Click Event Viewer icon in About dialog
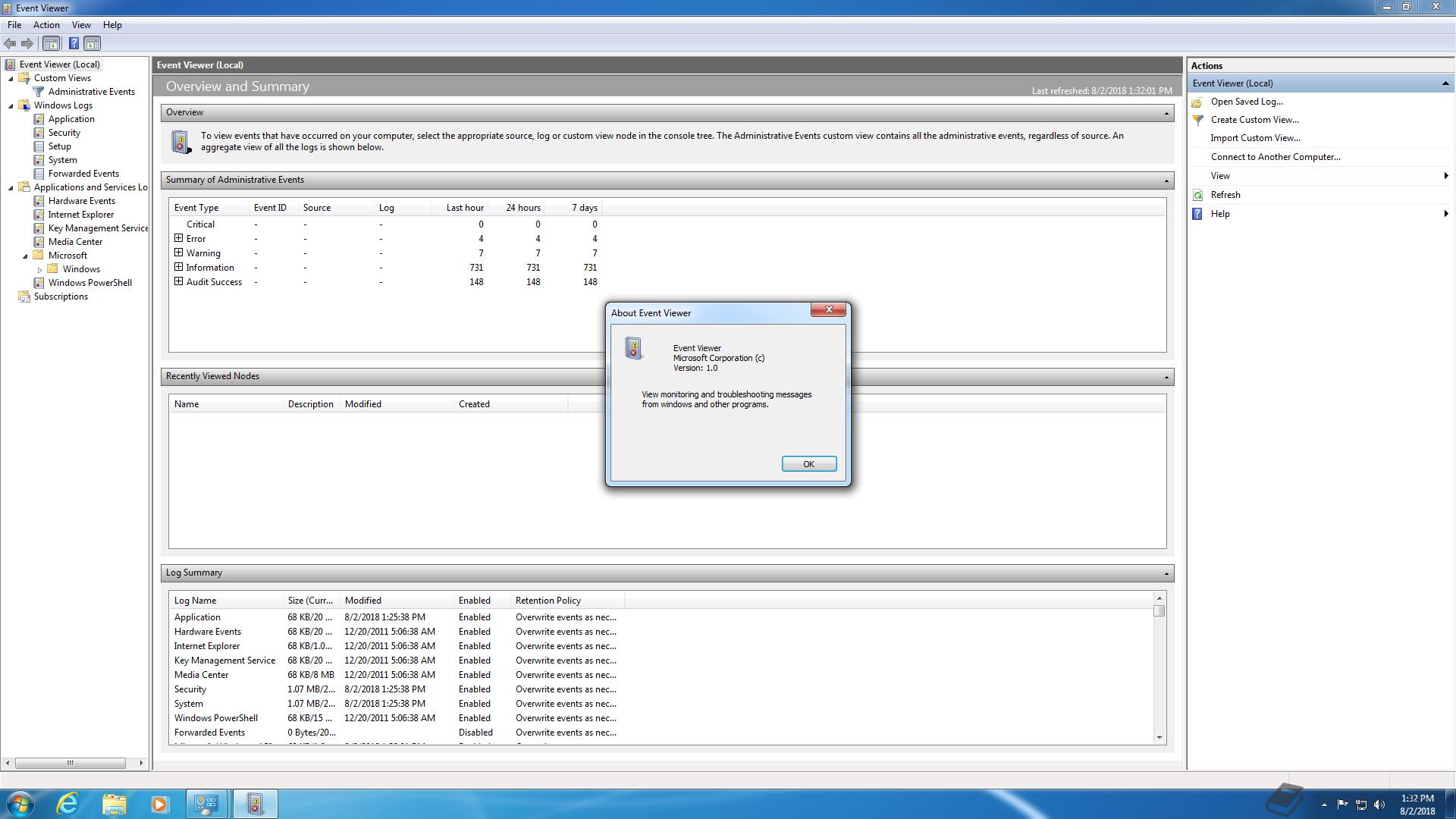 coord(634,348)
